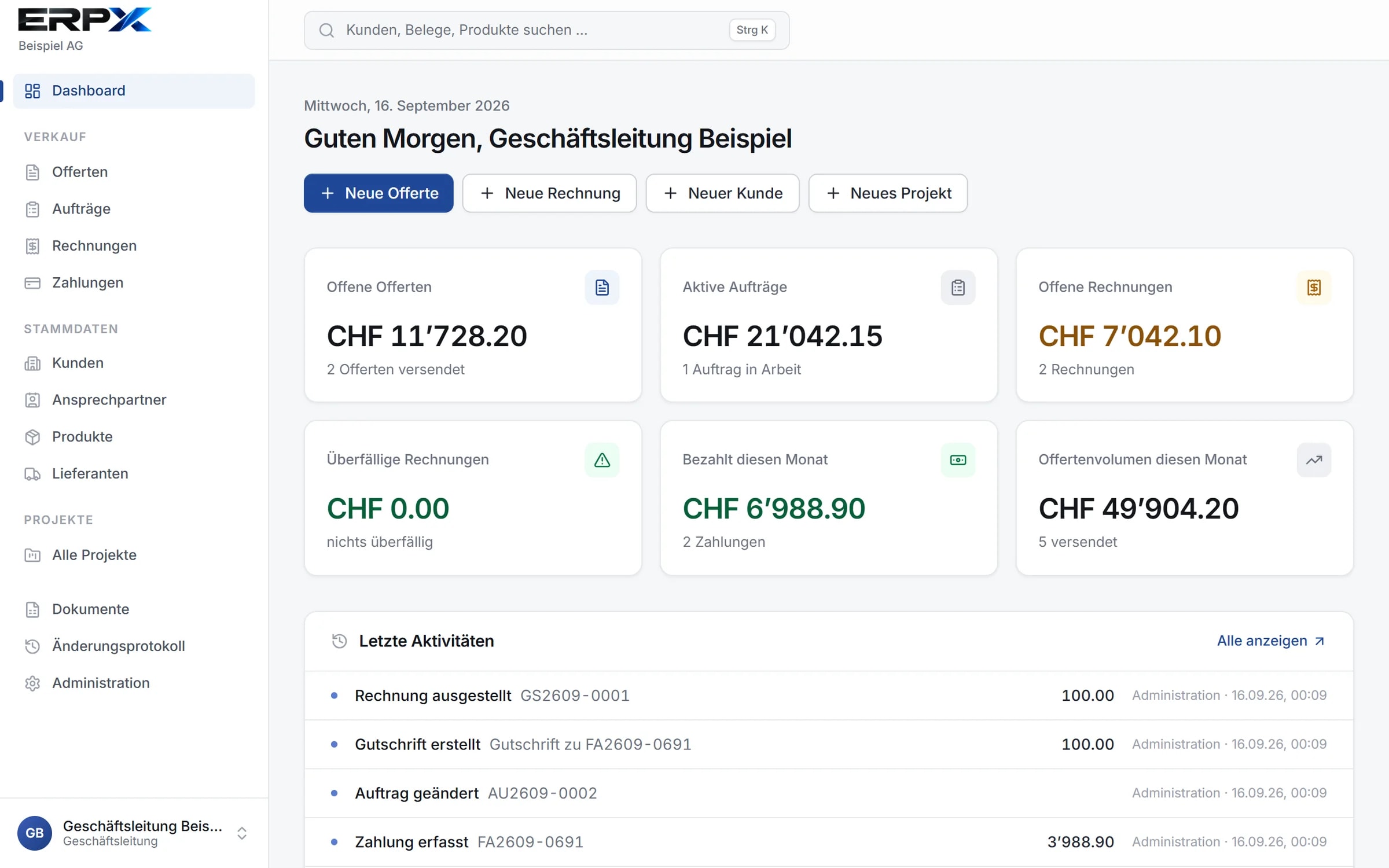Click the Neues Projekt button
The width and height of the screenshot is (1389, 868).
[888, 193]
